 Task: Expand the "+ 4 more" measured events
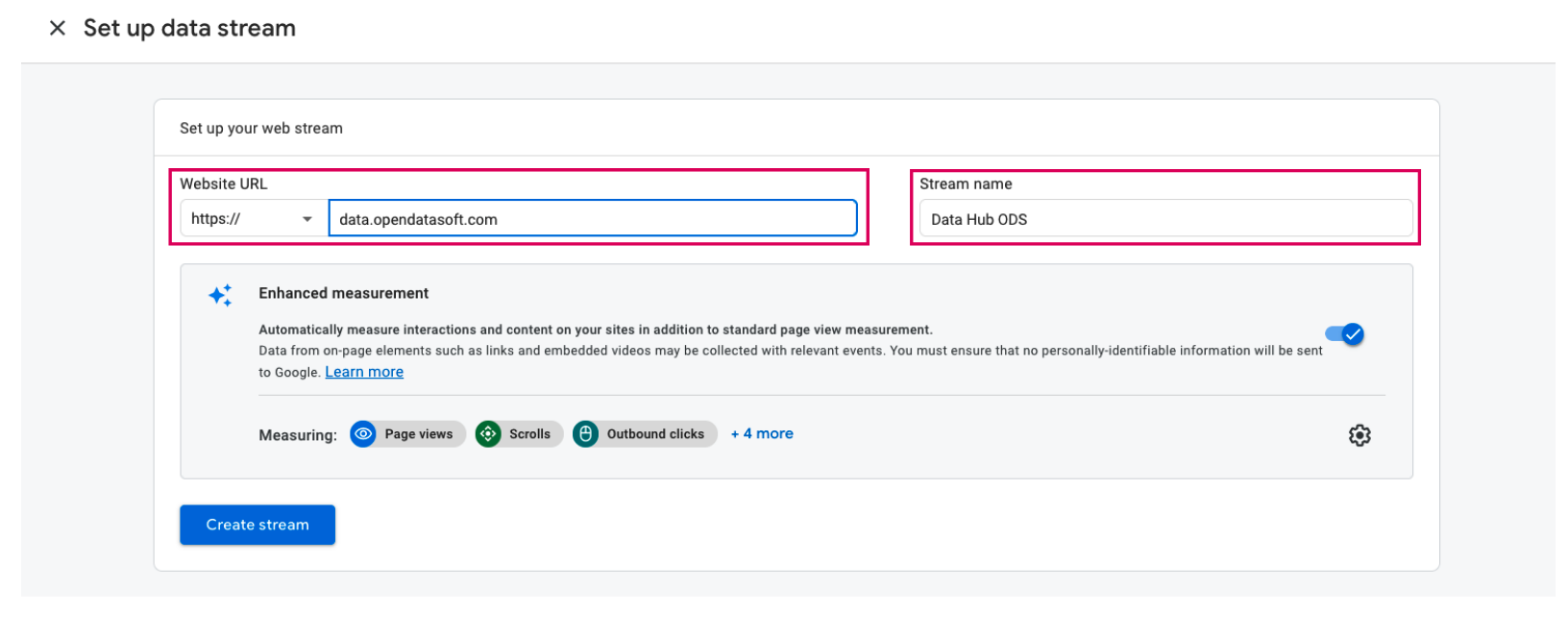point(762,433)
